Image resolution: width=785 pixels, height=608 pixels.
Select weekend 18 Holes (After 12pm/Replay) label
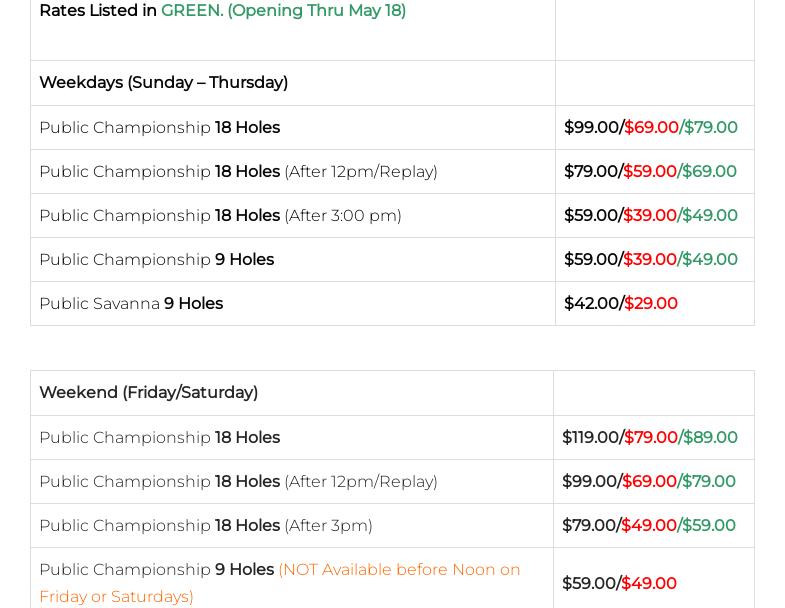pyautogui.click(x=238, y=482)
